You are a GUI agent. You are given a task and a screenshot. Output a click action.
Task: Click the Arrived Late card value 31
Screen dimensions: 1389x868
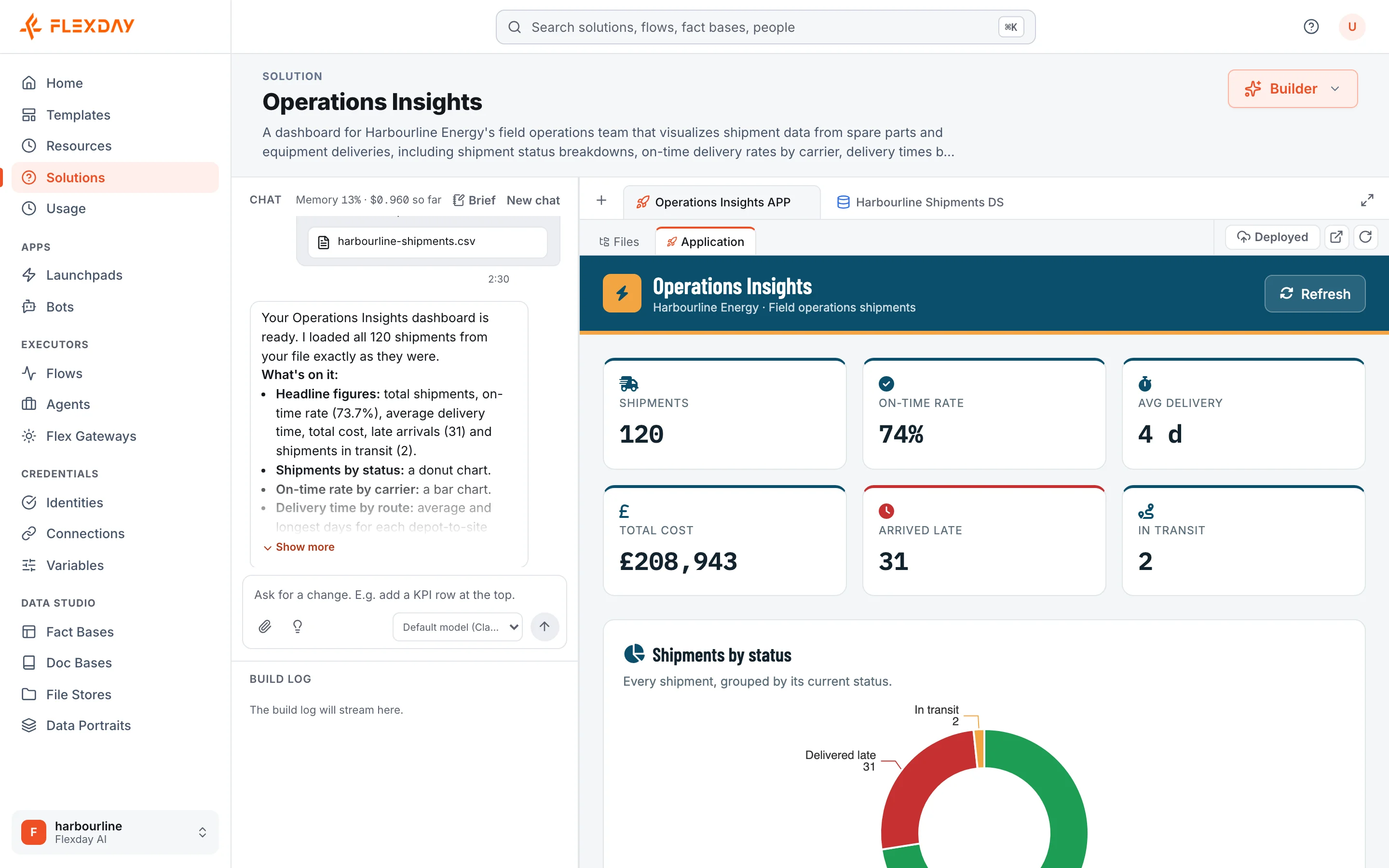pyautogui.click(x=894, y=561)
